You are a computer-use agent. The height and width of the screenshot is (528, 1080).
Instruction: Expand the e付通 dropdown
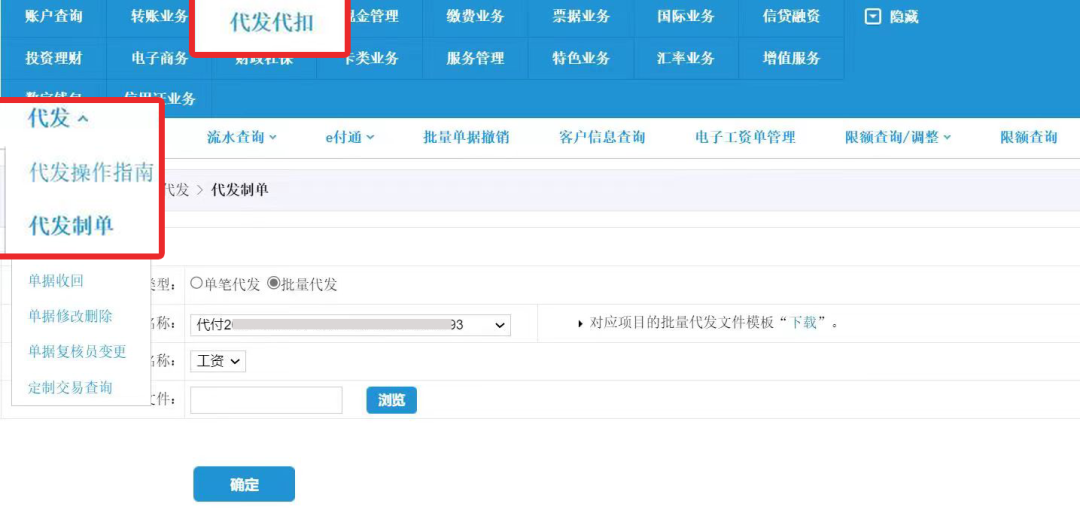click(x=350, y=138)
